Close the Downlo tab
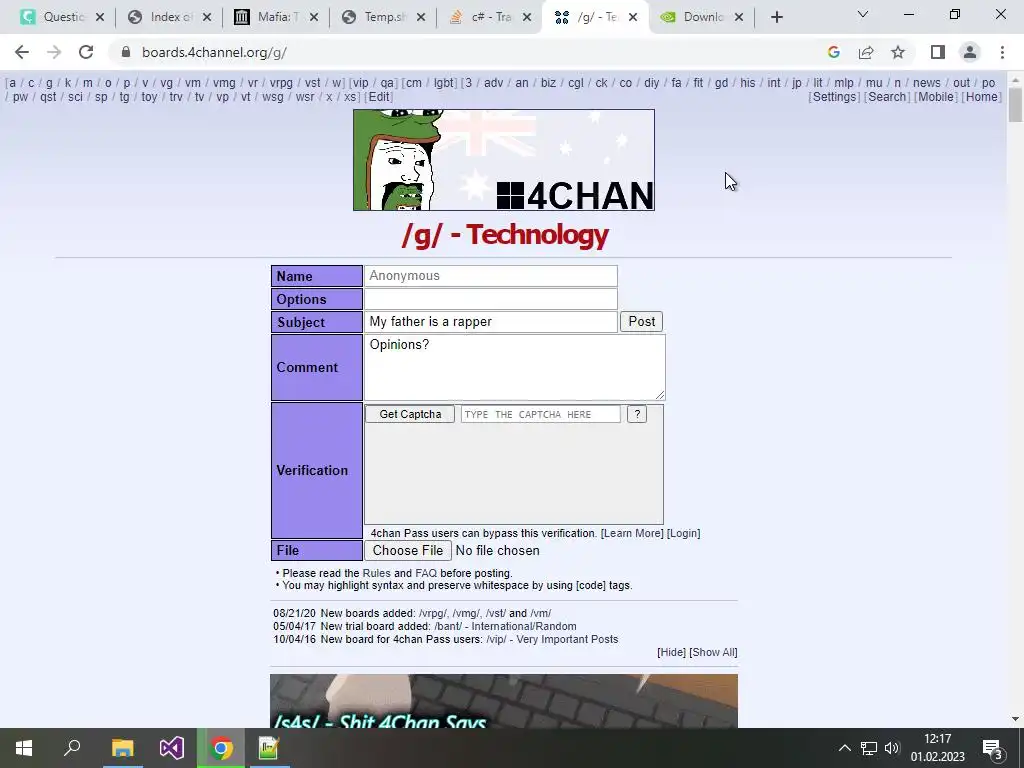 coord(739,17)
